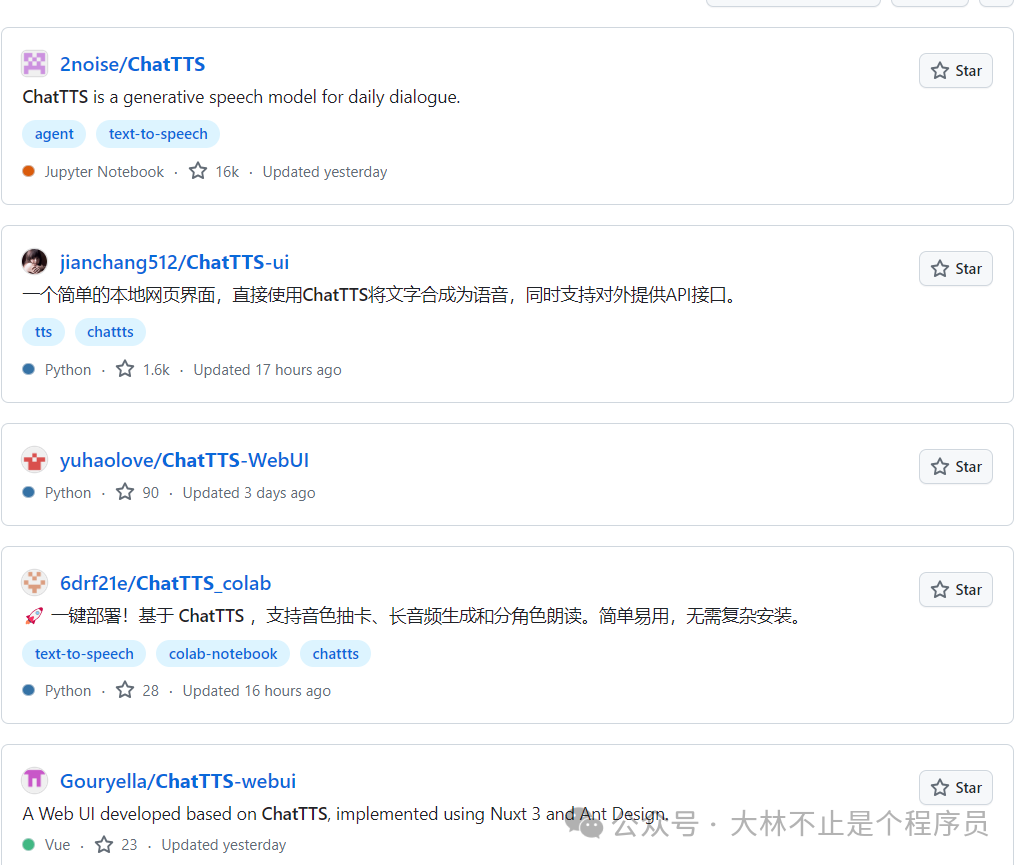Click the 16k stargazers count
The height and width of the screenshot is (865, 1022).
point(227,171)
